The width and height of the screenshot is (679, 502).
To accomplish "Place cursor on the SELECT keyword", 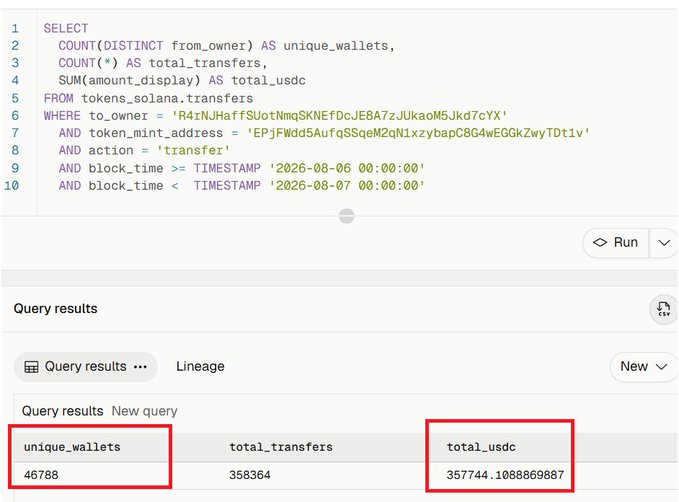I will coord(66,29).
